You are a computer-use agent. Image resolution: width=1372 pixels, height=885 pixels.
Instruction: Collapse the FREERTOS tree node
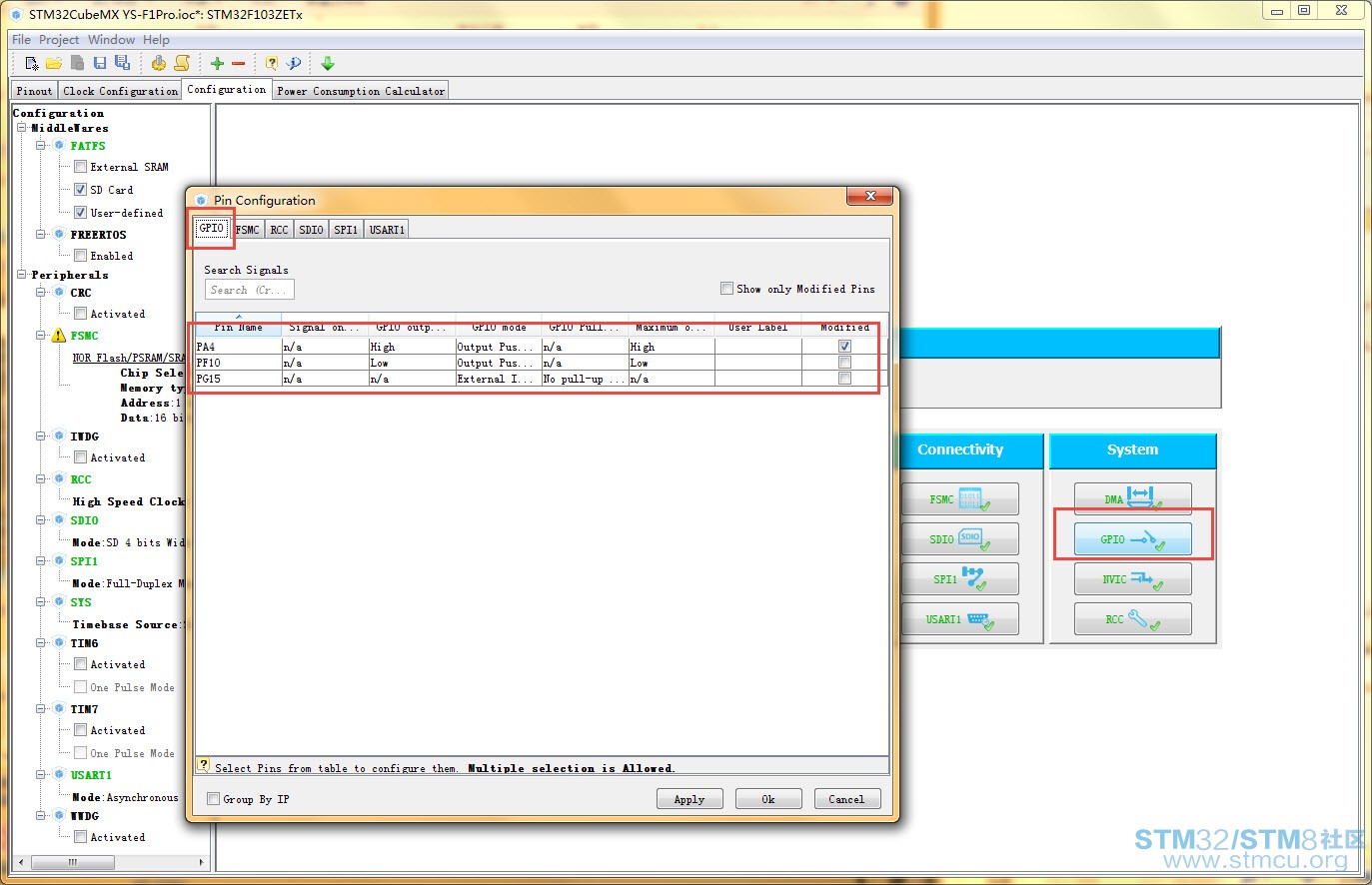pos(41,235)
